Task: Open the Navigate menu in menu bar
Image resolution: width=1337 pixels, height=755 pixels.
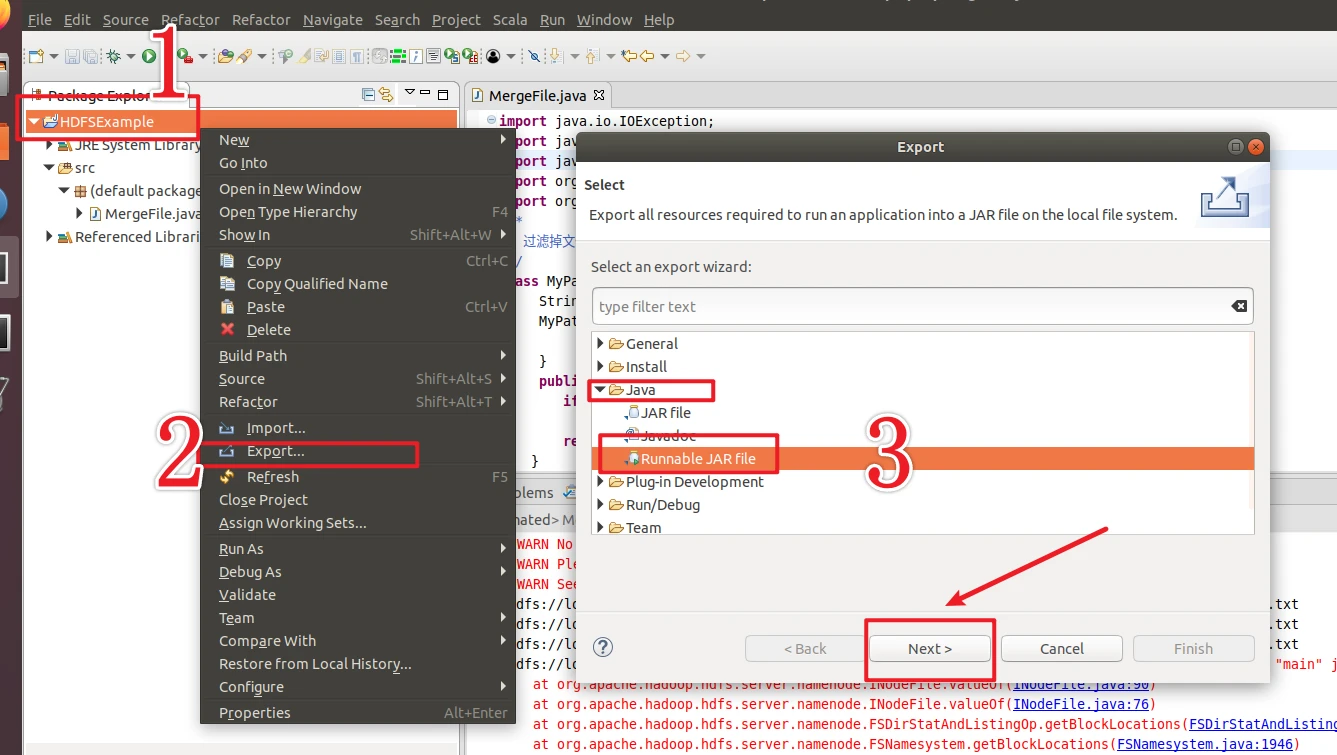Action: 333,20
